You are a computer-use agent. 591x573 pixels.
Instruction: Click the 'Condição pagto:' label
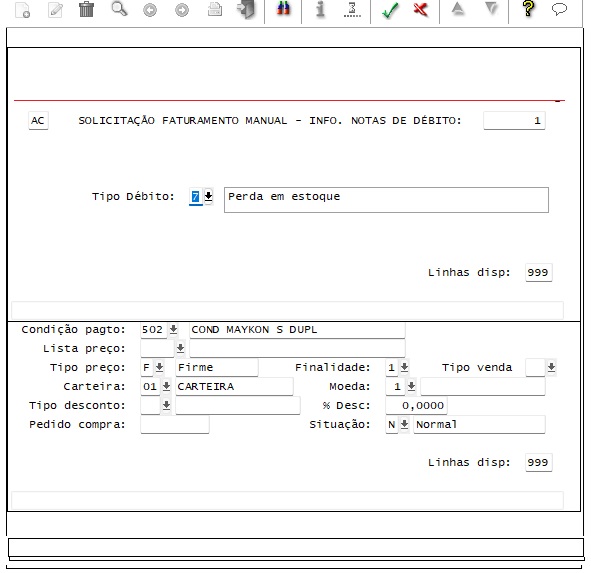(73, 329)
